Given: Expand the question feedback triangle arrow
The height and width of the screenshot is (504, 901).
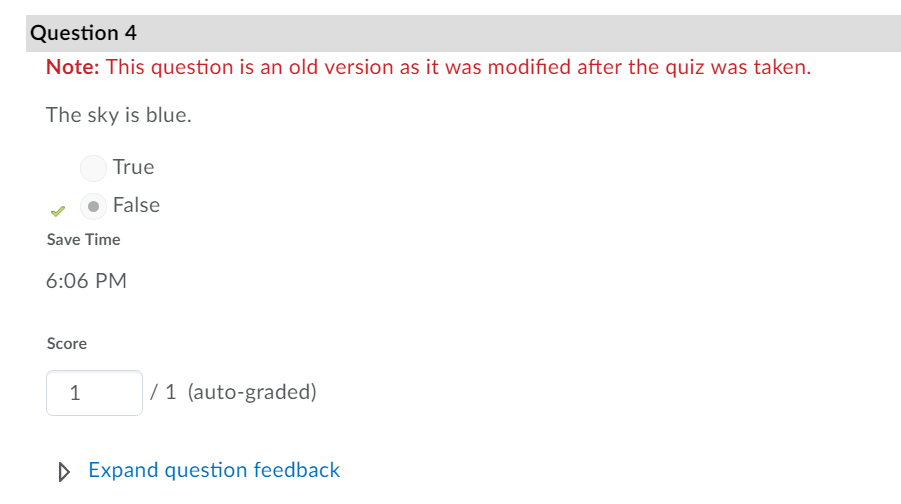Looking at the screenshot, I should point(65,471).
